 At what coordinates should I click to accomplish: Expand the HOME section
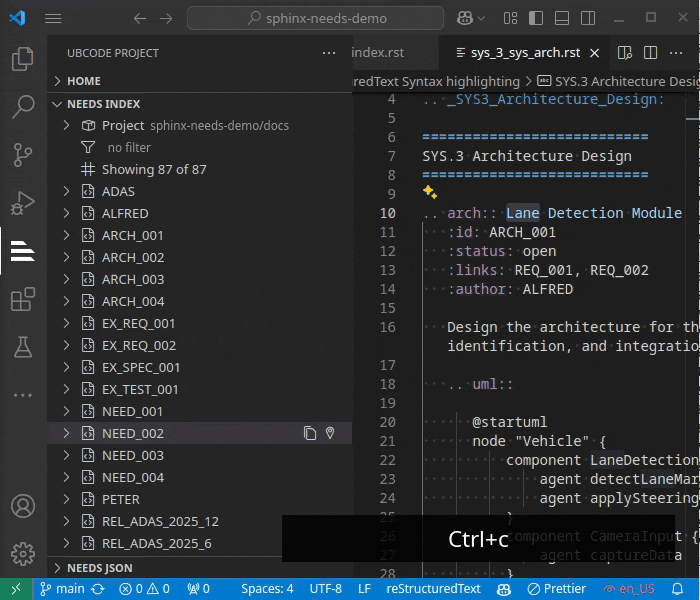tap(58, 81)
